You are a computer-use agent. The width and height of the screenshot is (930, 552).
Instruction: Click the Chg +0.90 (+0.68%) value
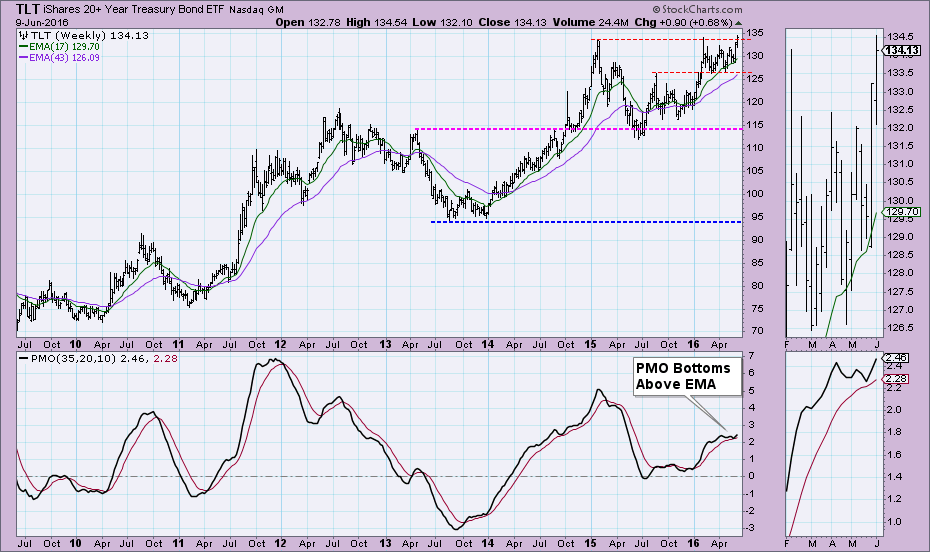point(683,23)
